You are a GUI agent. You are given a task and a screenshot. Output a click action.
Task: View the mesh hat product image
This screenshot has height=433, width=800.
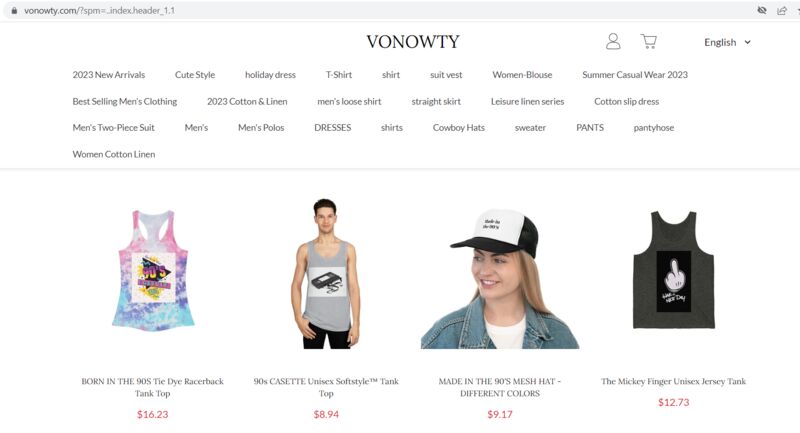tap(500, 278)
